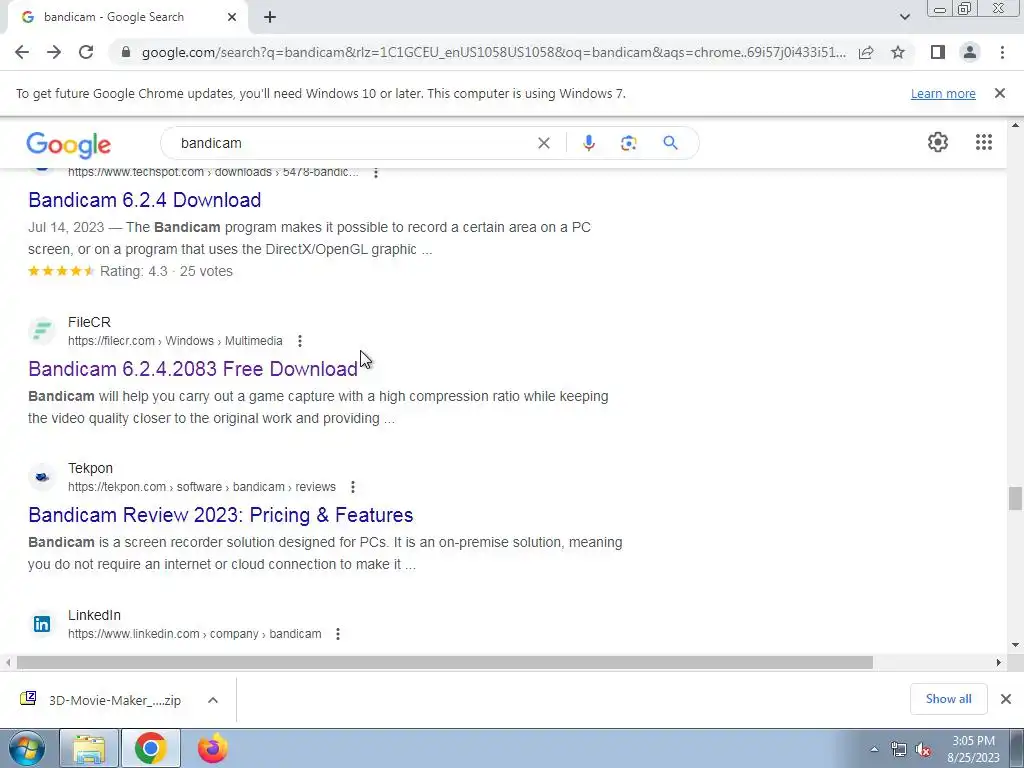View site information lock icon
The width and height of the screenshot is (1024, 768).
126,52
